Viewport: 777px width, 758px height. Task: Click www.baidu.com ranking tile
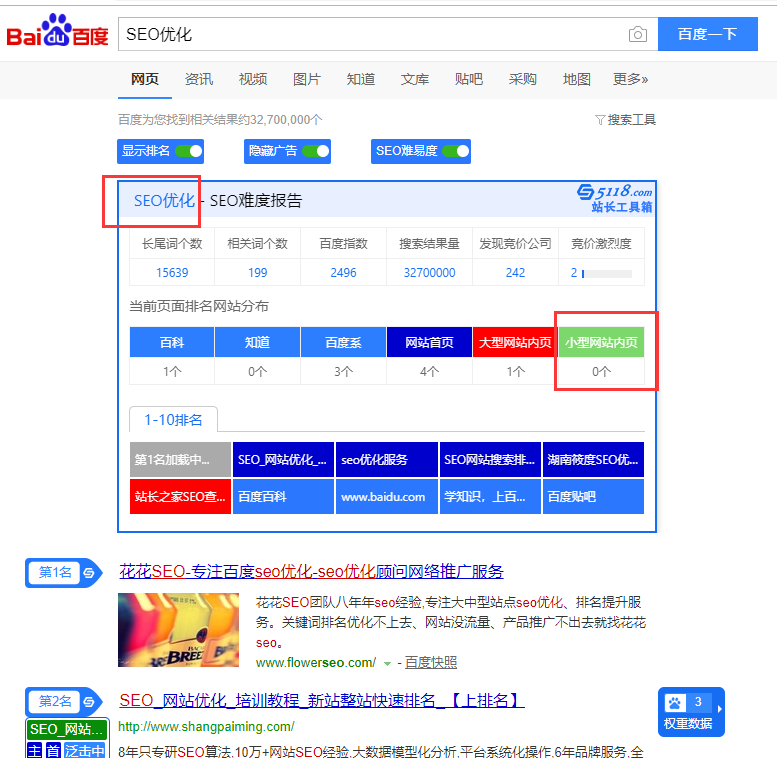coord(387,496)
